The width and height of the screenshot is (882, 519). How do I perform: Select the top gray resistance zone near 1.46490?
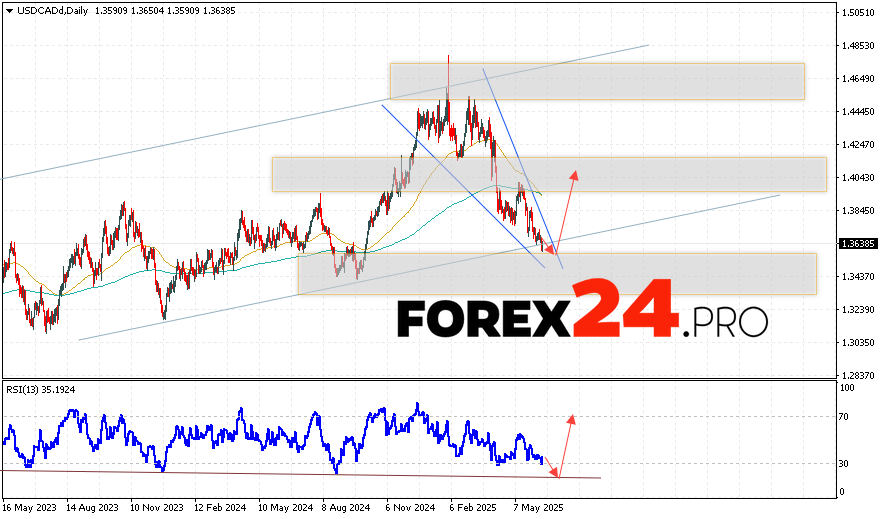tap(596, 81)
